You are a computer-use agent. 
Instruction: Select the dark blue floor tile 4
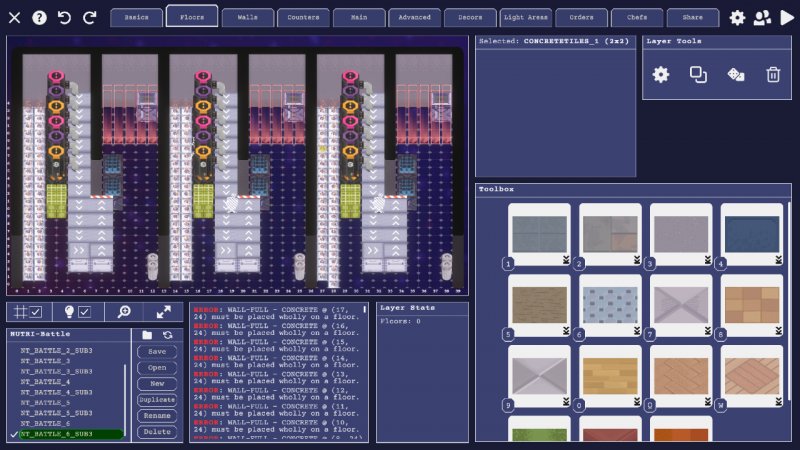(x=751, y=234)
